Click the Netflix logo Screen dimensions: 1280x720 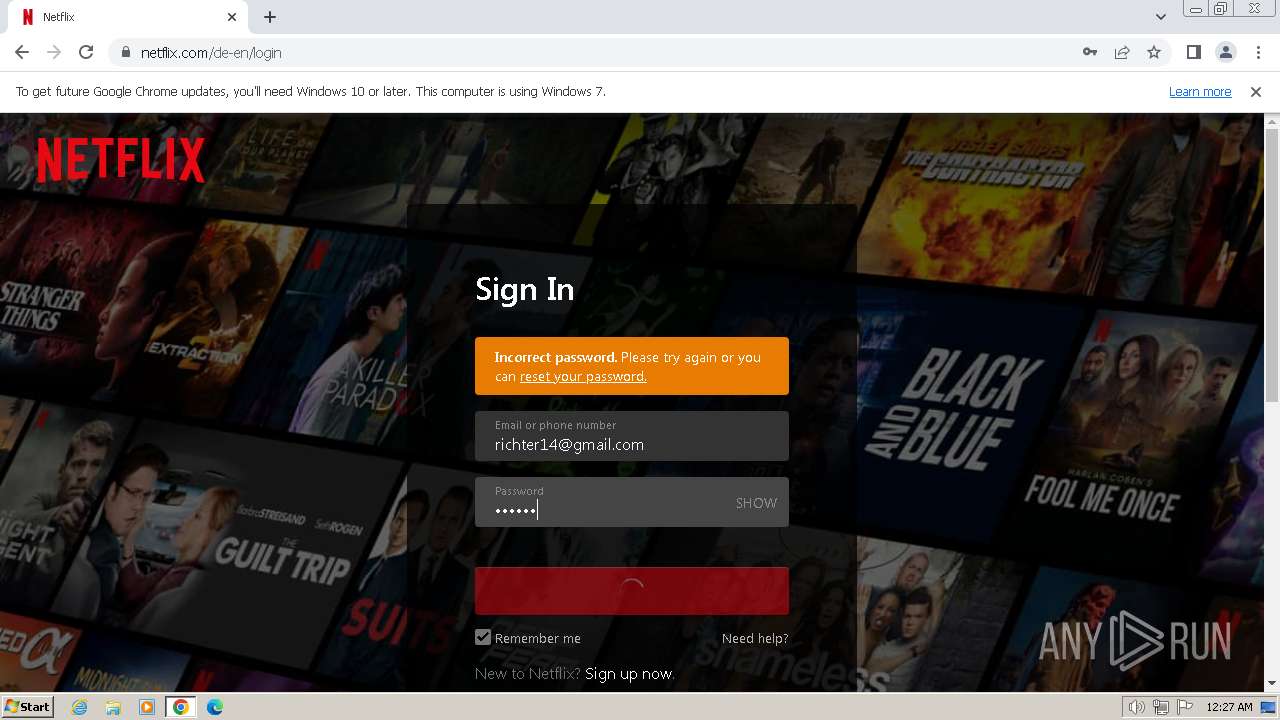tap(121, 160)
